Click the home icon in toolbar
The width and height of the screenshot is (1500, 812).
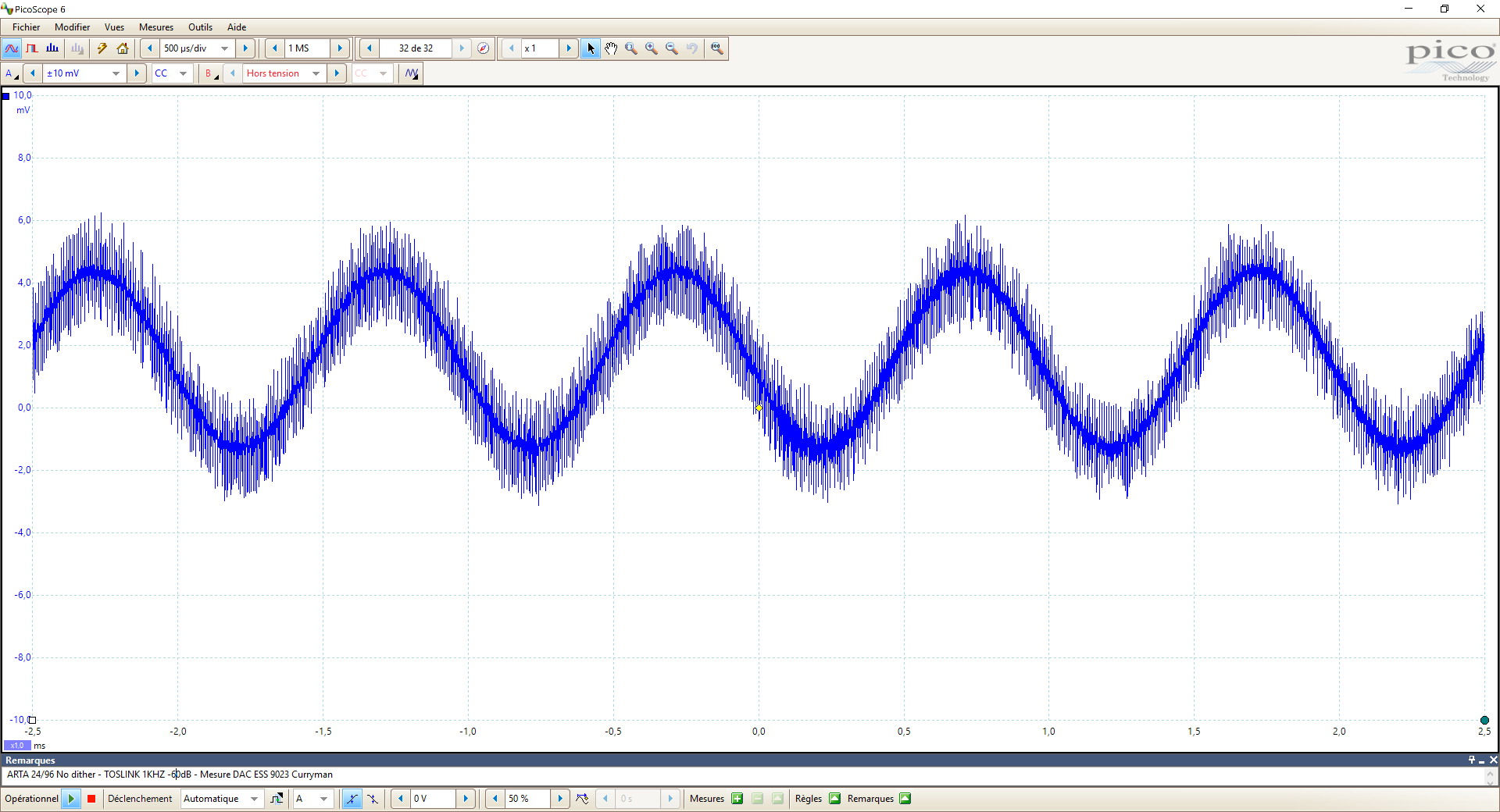[x=123, y=48]
